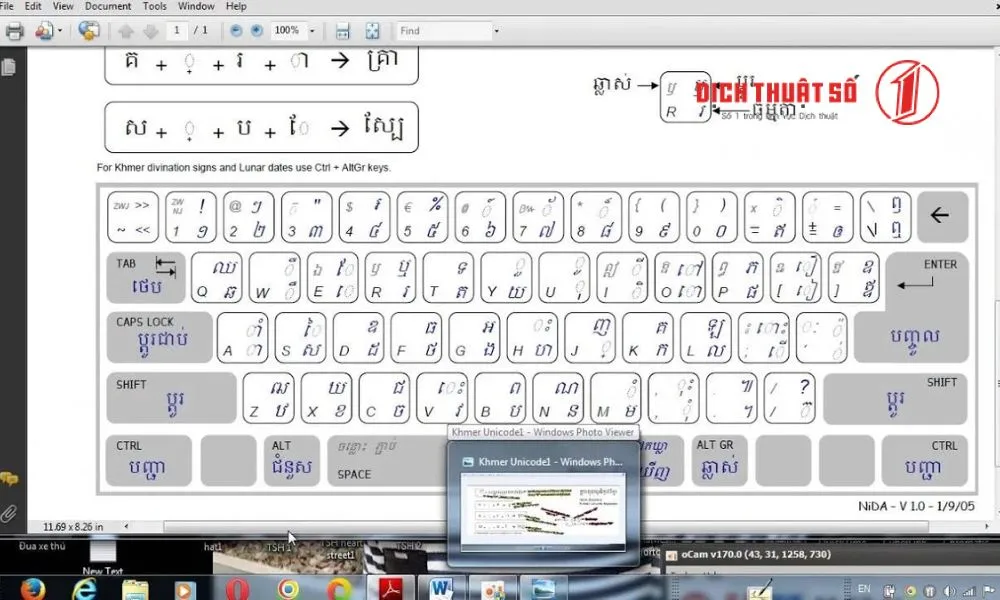Open the Tools menu

pos(154,6)
